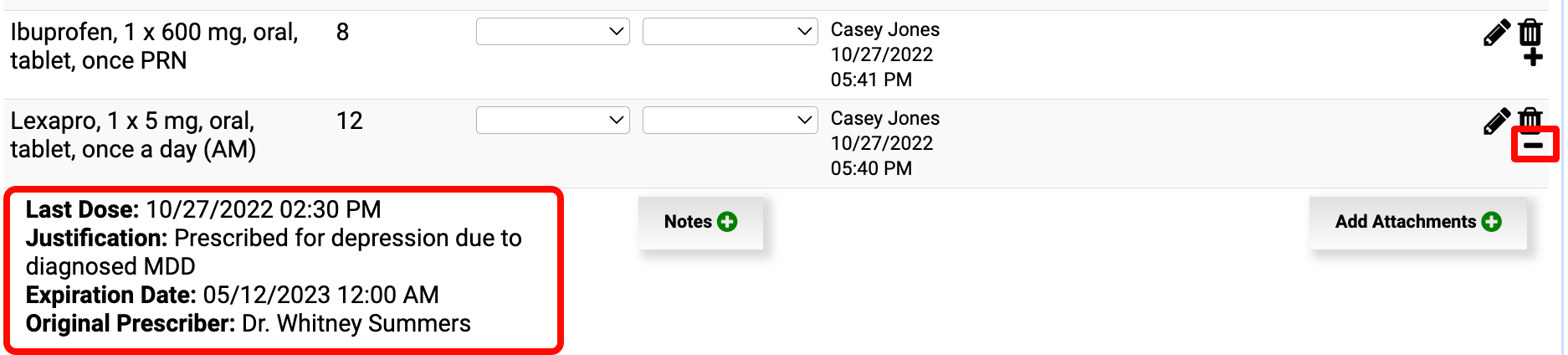Screen dimensions: 1568x355
Task: Open the first dropdown in the Ibuprofen row
Action: (x=552, y=32)
